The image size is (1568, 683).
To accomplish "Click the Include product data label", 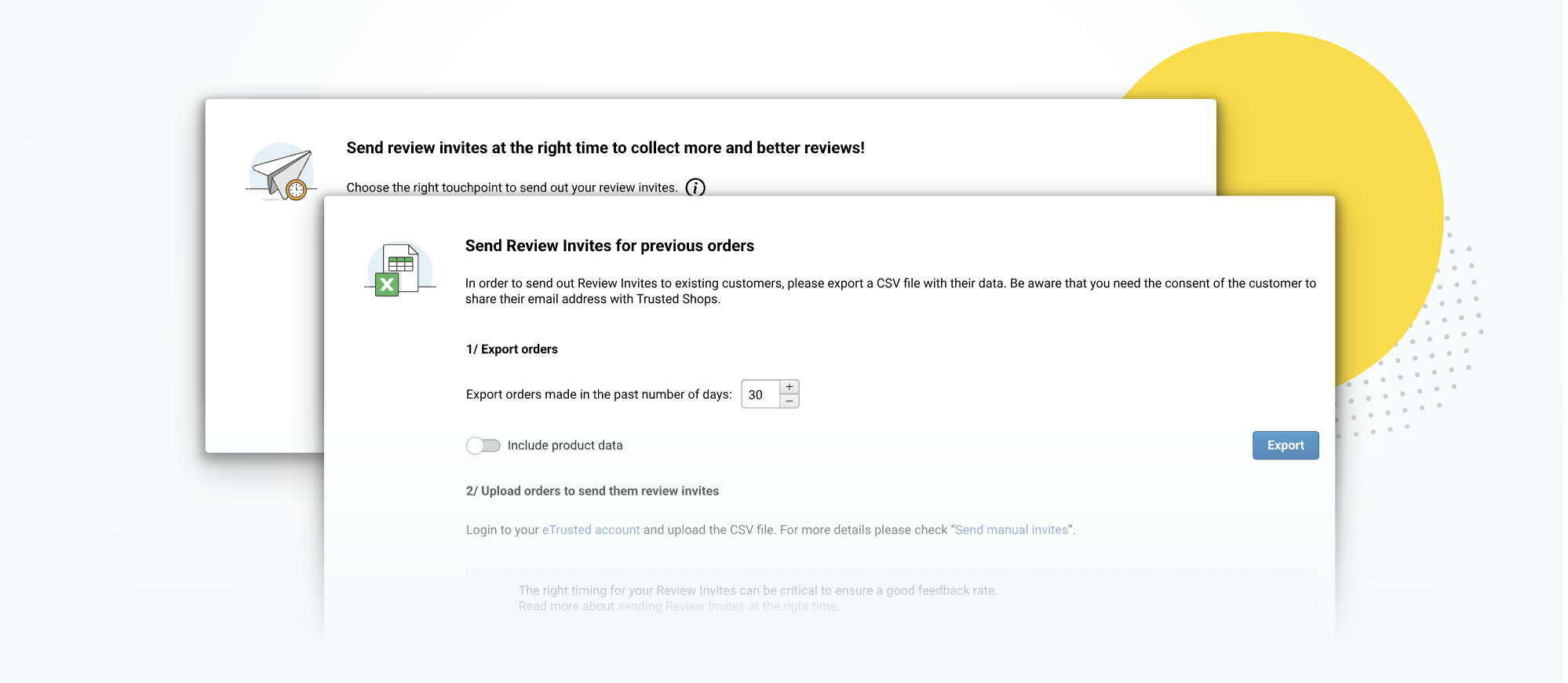I will pyautogui.click(x=565, y=445).
